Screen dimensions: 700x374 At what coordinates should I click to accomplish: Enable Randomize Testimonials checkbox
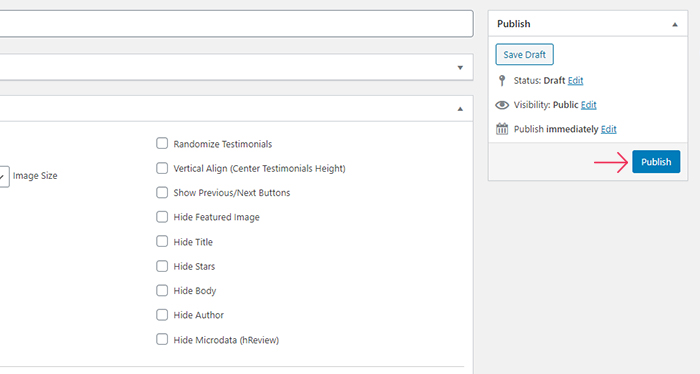coord(162,143)
